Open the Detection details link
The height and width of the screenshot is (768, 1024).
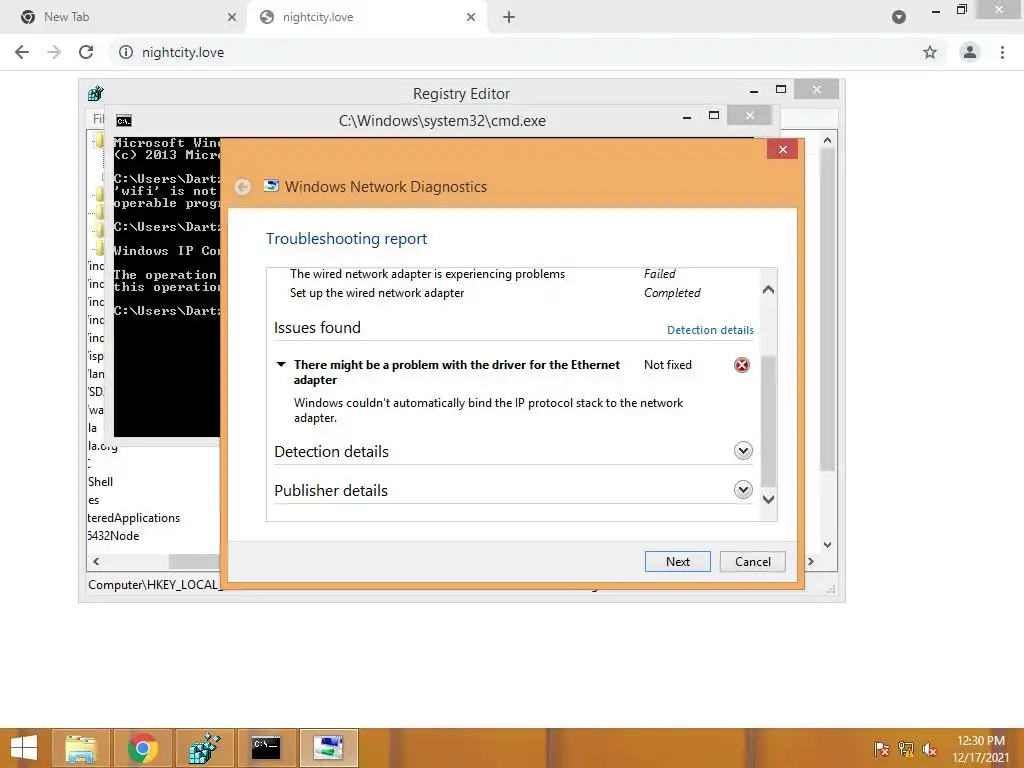point(710,330)
